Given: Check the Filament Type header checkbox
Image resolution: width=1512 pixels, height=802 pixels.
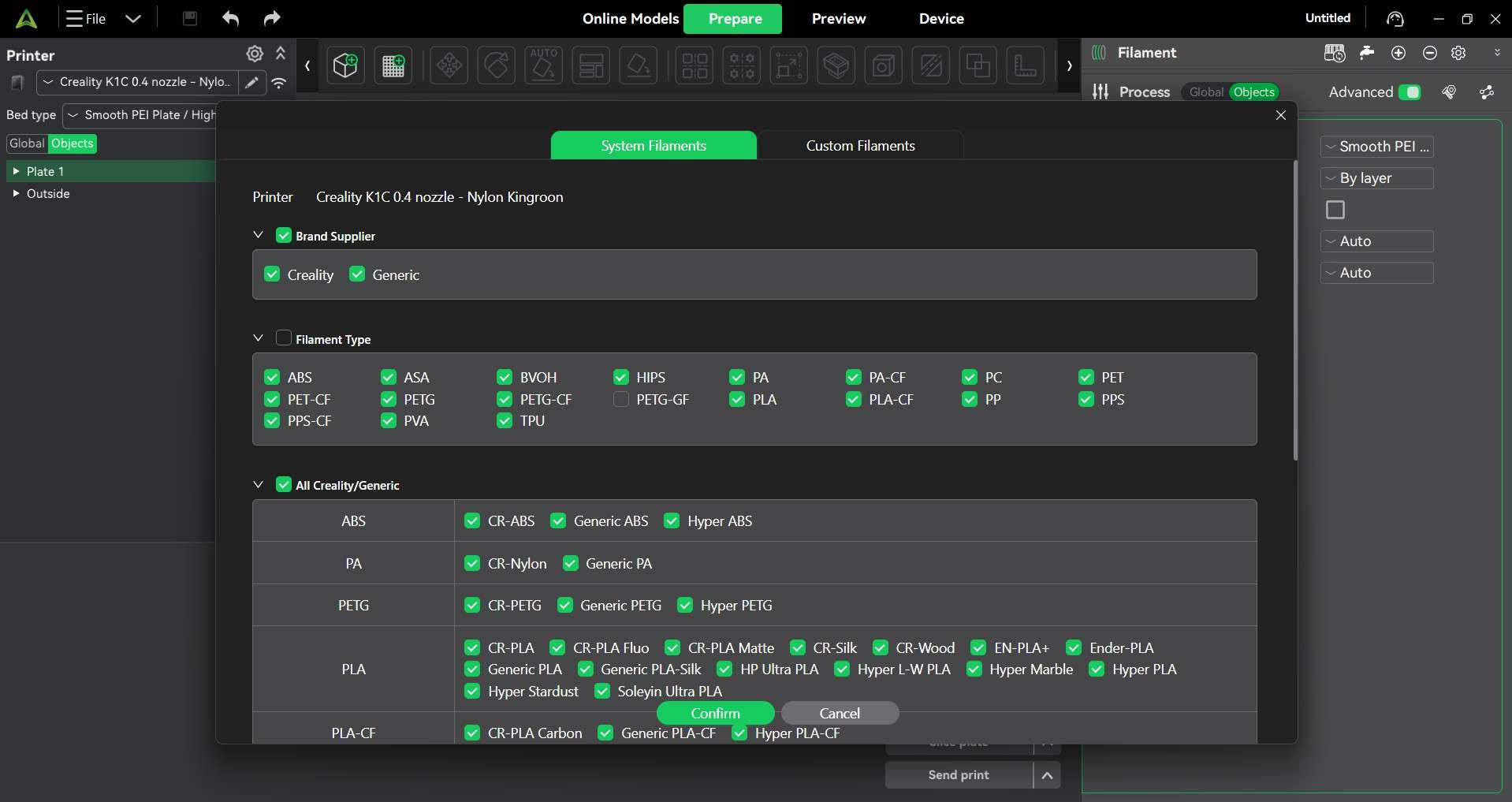Looking at the screenshot, I should [284, 338].
